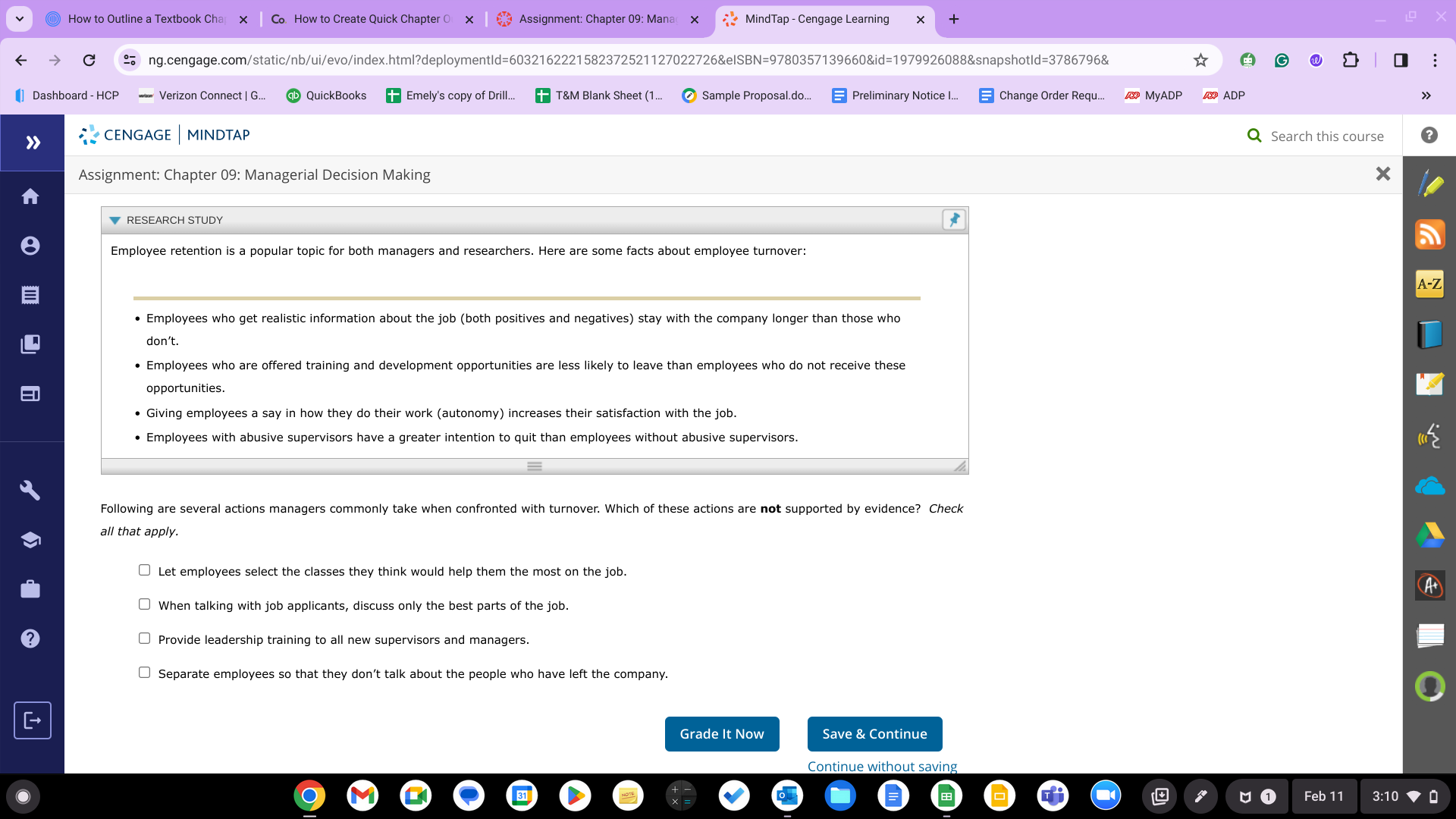Show hidden bookmarks overflow chevron
1456x819 pixels.
click(1426, 96)
